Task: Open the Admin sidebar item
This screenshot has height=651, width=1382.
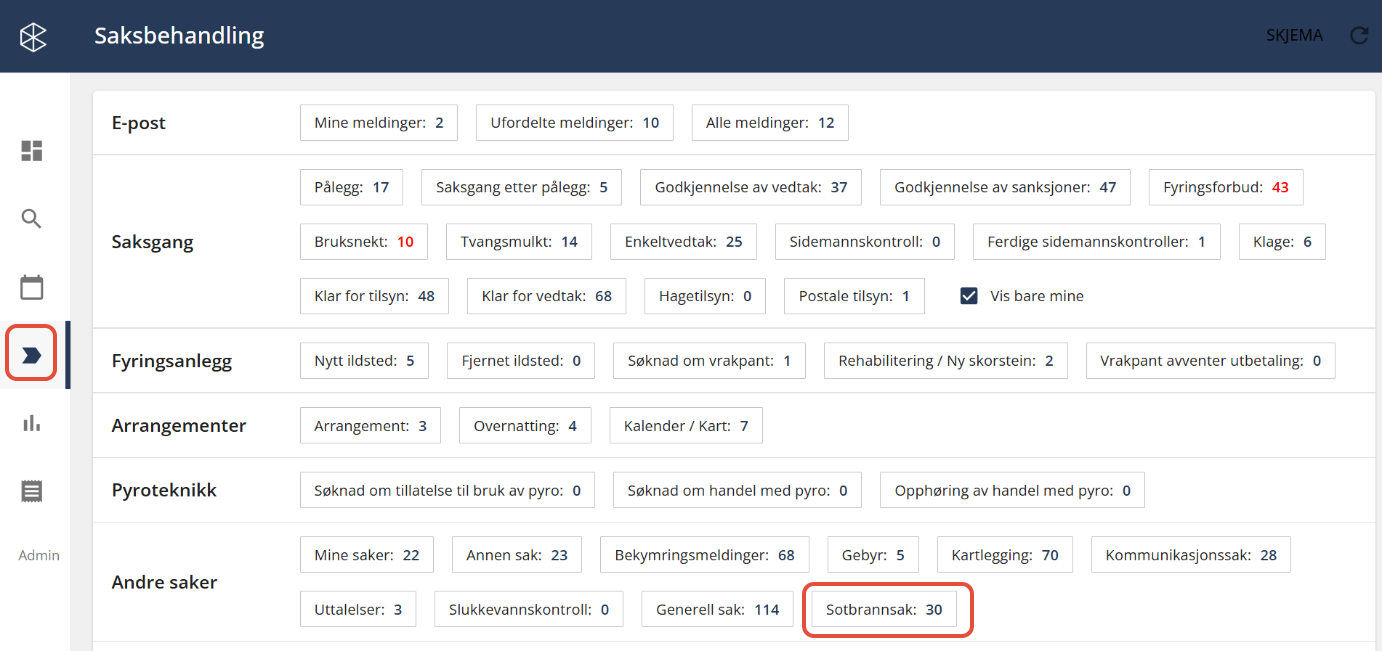Action: [39, 555]
